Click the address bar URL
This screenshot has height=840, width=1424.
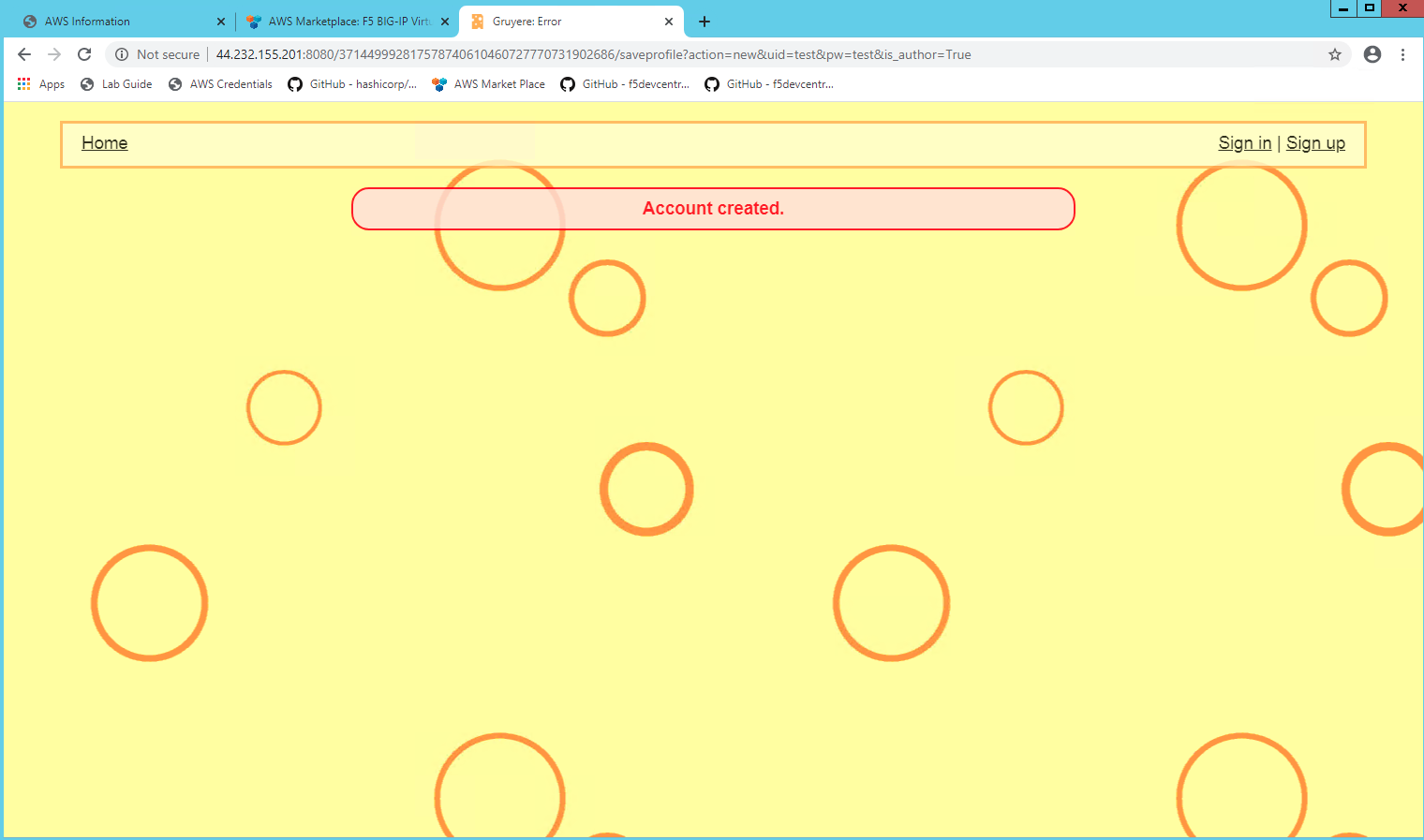[x=593, y=54]
